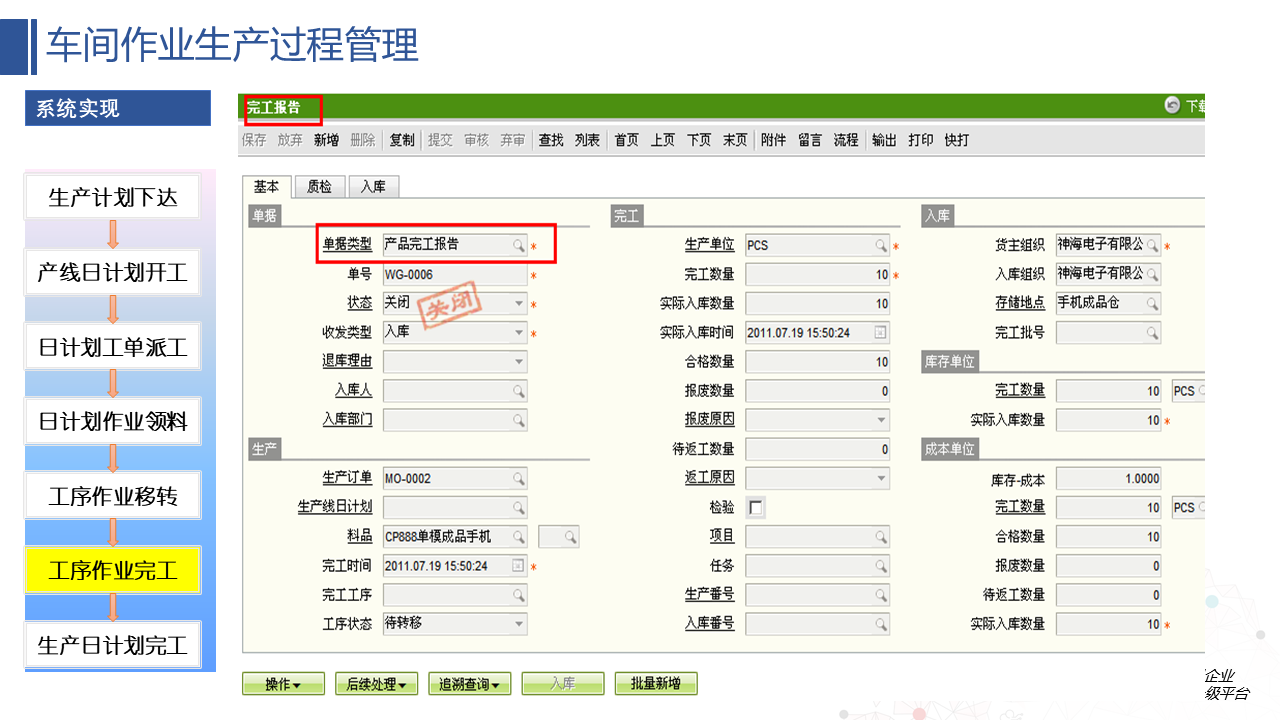
Task: Open lookup icon for 生产订单 field
Action: coord(519,478)
